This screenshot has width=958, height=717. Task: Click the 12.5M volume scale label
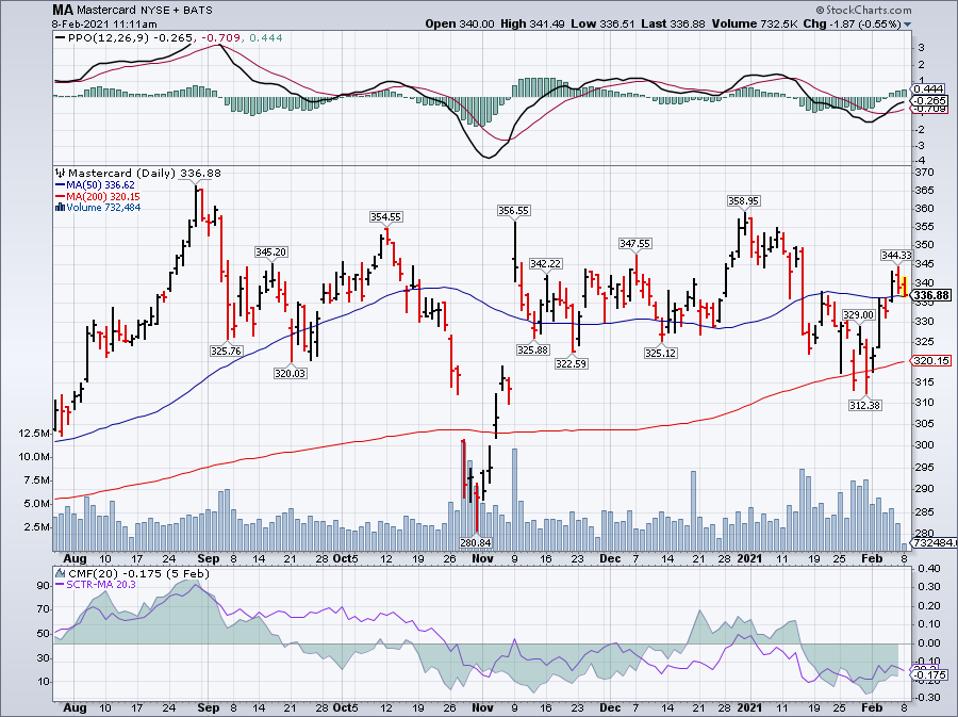[x=34, y=433]
